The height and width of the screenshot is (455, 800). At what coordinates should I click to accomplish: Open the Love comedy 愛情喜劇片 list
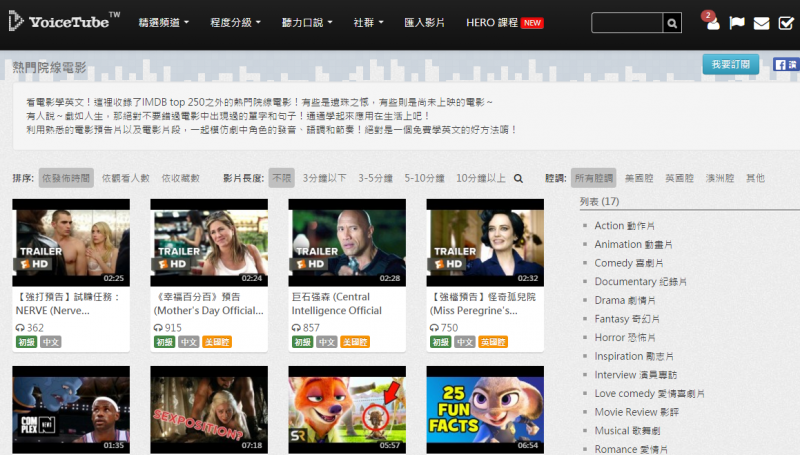click(x=649, y=394)
